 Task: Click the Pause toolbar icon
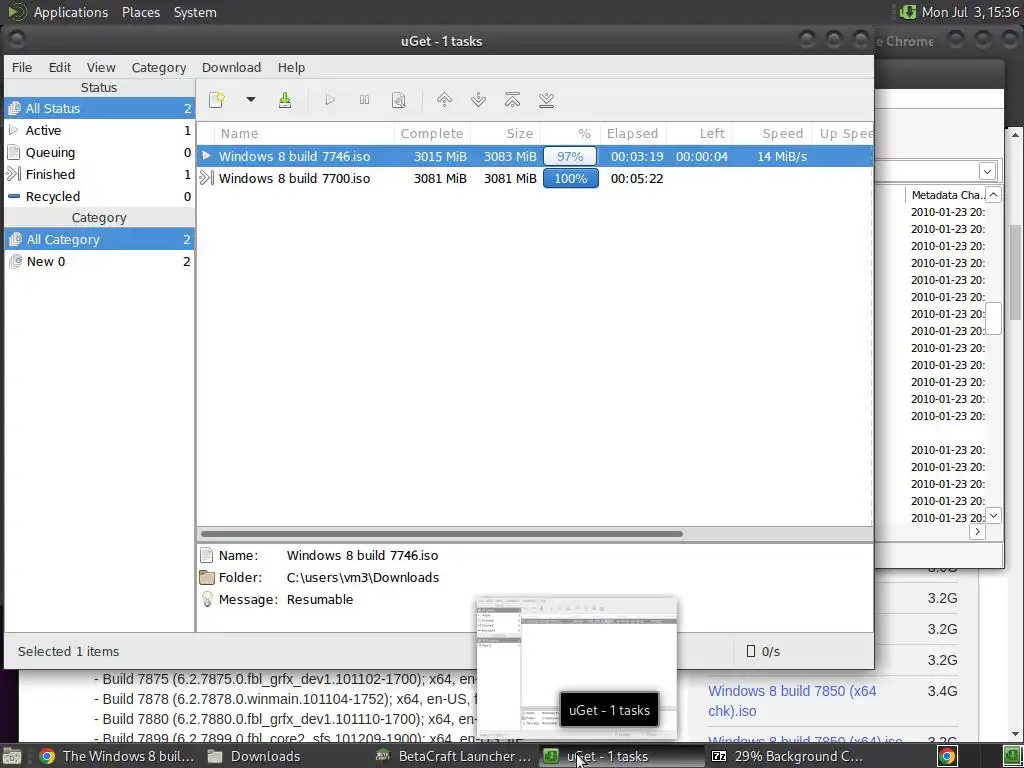click(364, 100)
